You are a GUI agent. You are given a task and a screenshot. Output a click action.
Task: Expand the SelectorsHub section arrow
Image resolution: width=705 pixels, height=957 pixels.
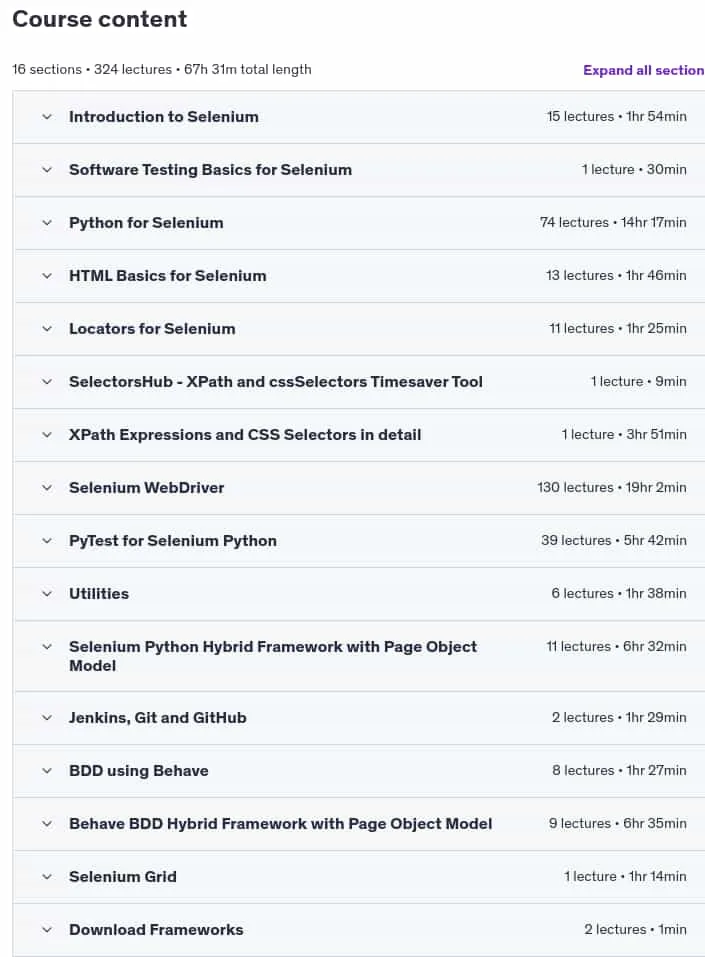(x=47, y=382)
